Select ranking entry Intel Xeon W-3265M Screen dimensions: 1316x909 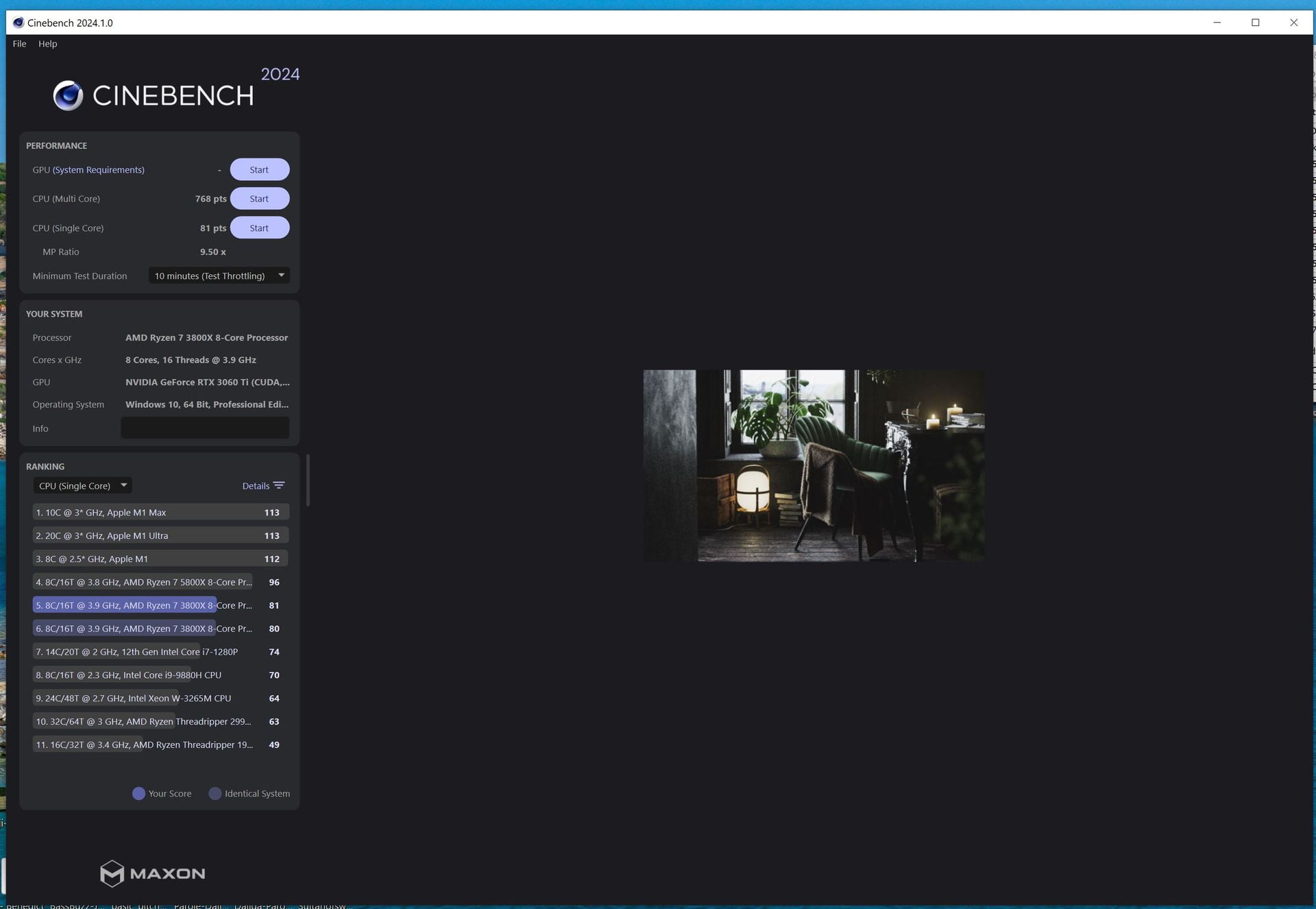[160, 699]
